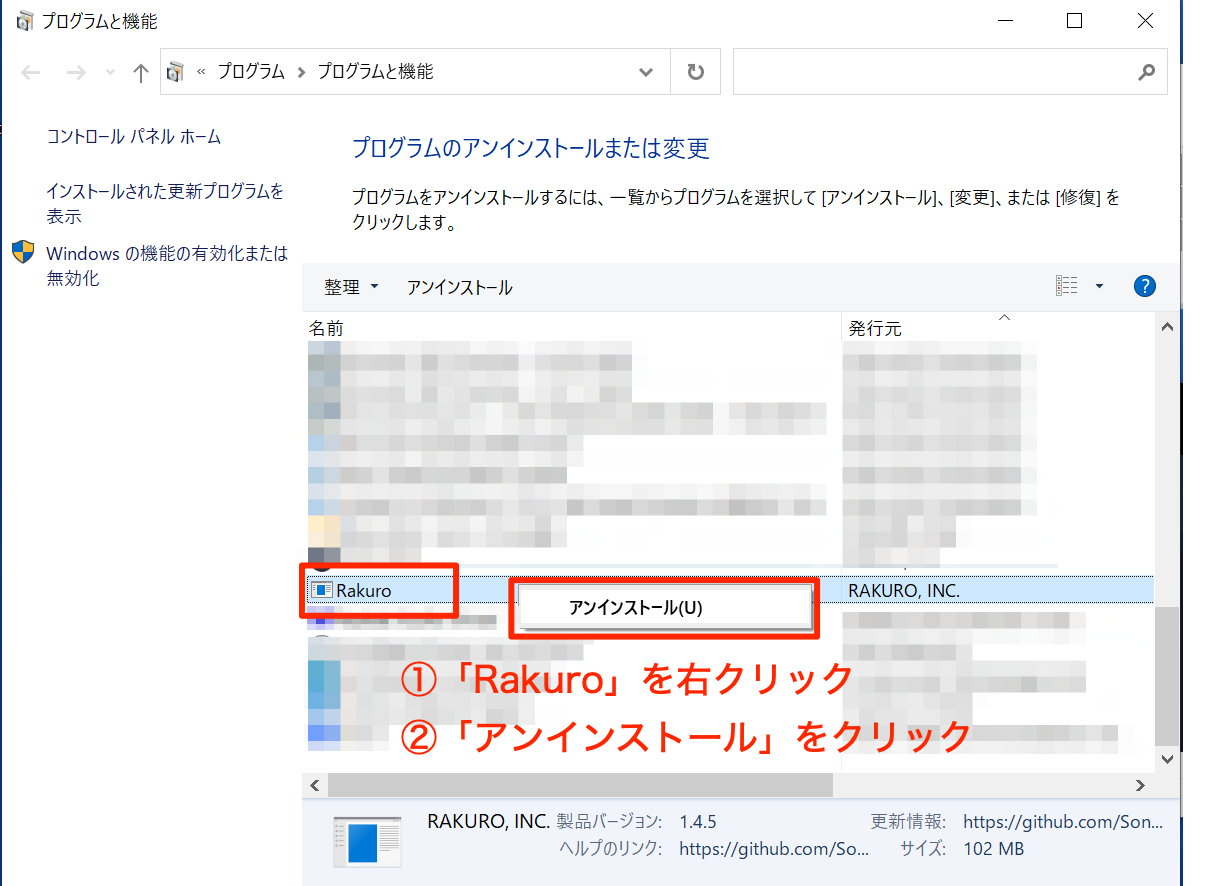The width and height of the screenshot is (1224, 886).
Task: Click the version value 1.4.5
Action: 697,822
